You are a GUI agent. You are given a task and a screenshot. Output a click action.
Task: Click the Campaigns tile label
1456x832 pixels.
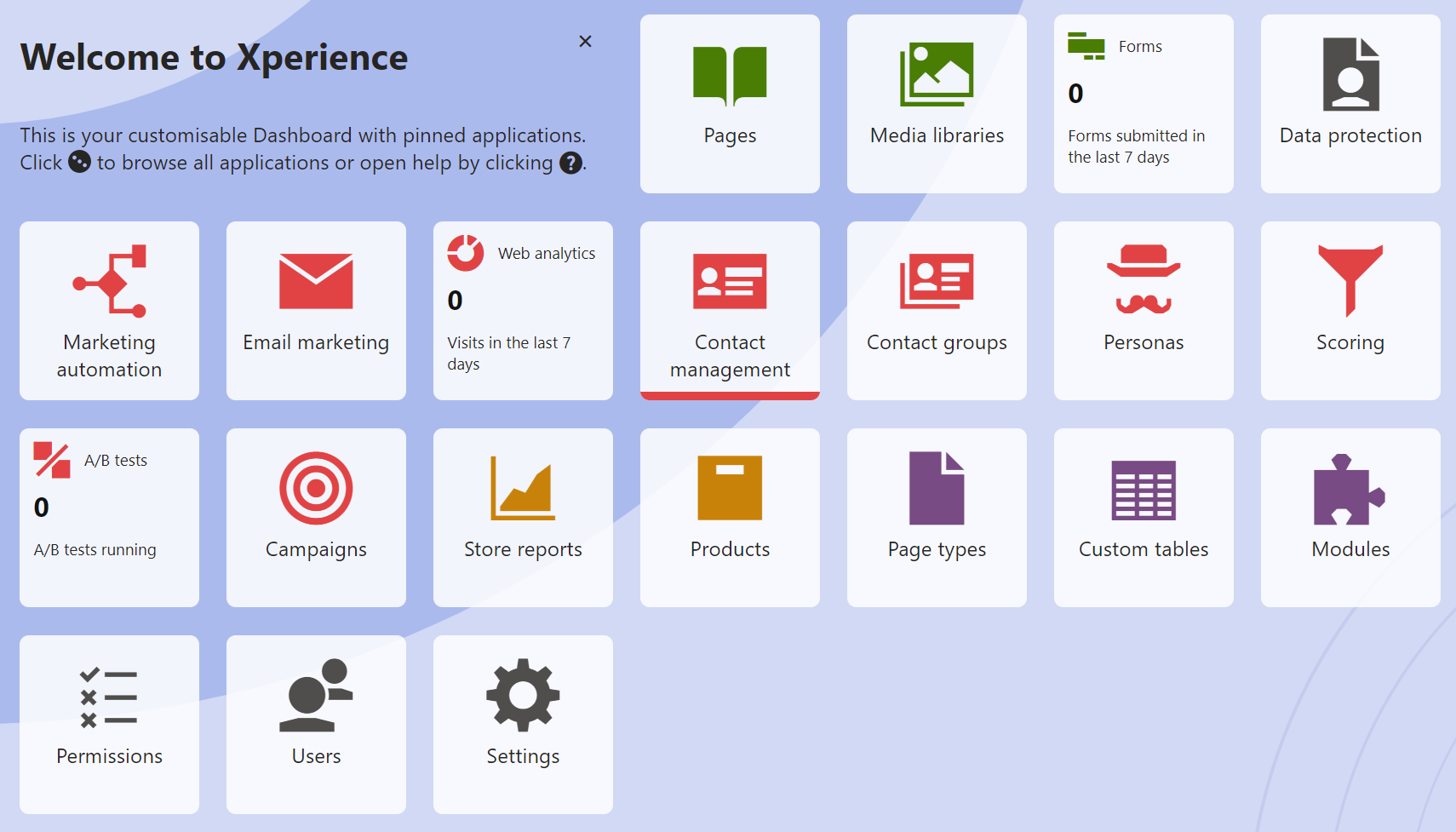point(316,550)
